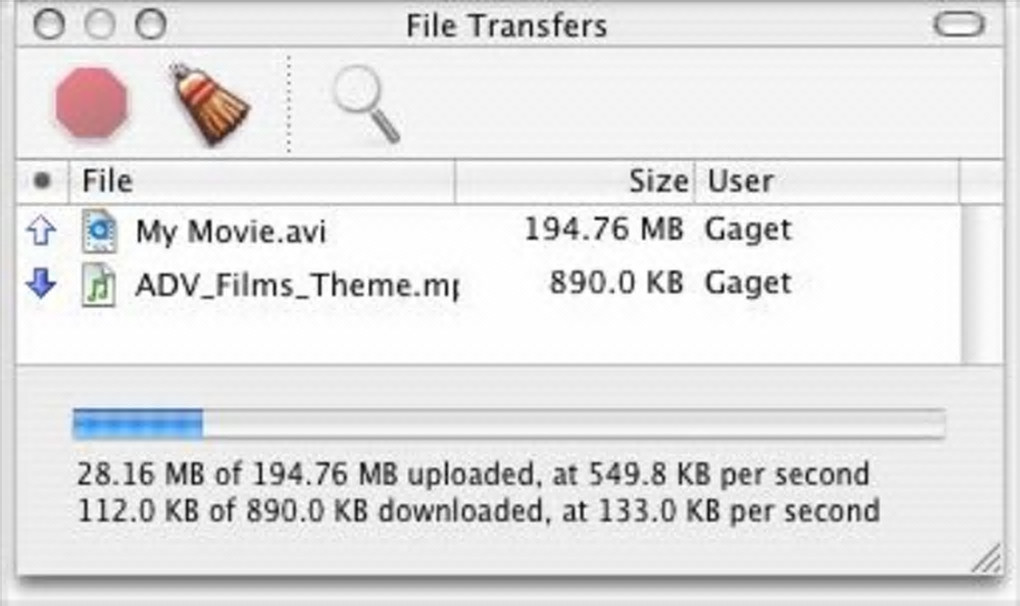
Task: Sort by the Size column header
Action: pos(575,182)
